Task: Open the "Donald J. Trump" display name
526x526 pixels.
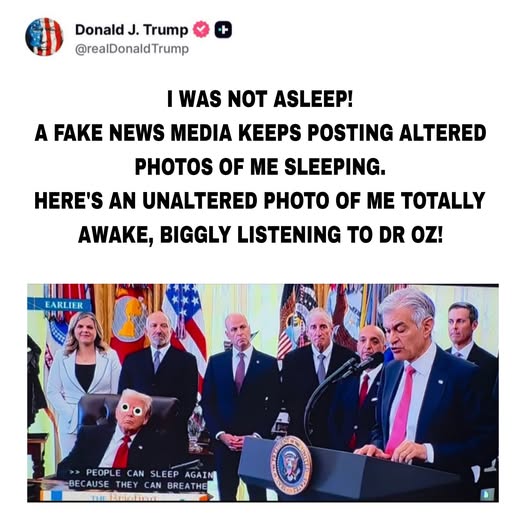Action: [x=132, y=30]
